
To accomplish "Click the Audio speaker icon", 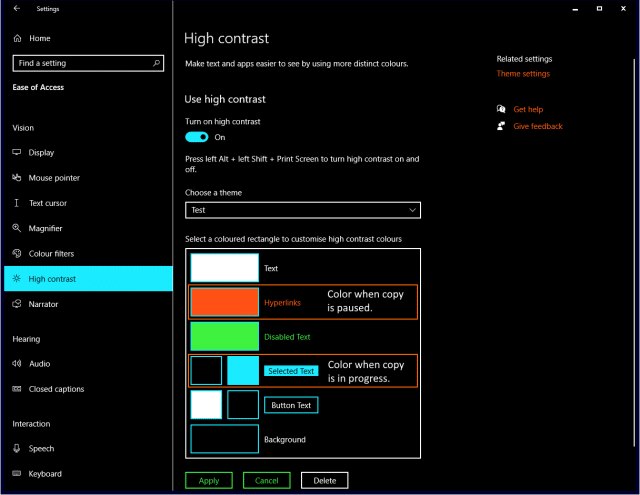I will tap(17, 363).
